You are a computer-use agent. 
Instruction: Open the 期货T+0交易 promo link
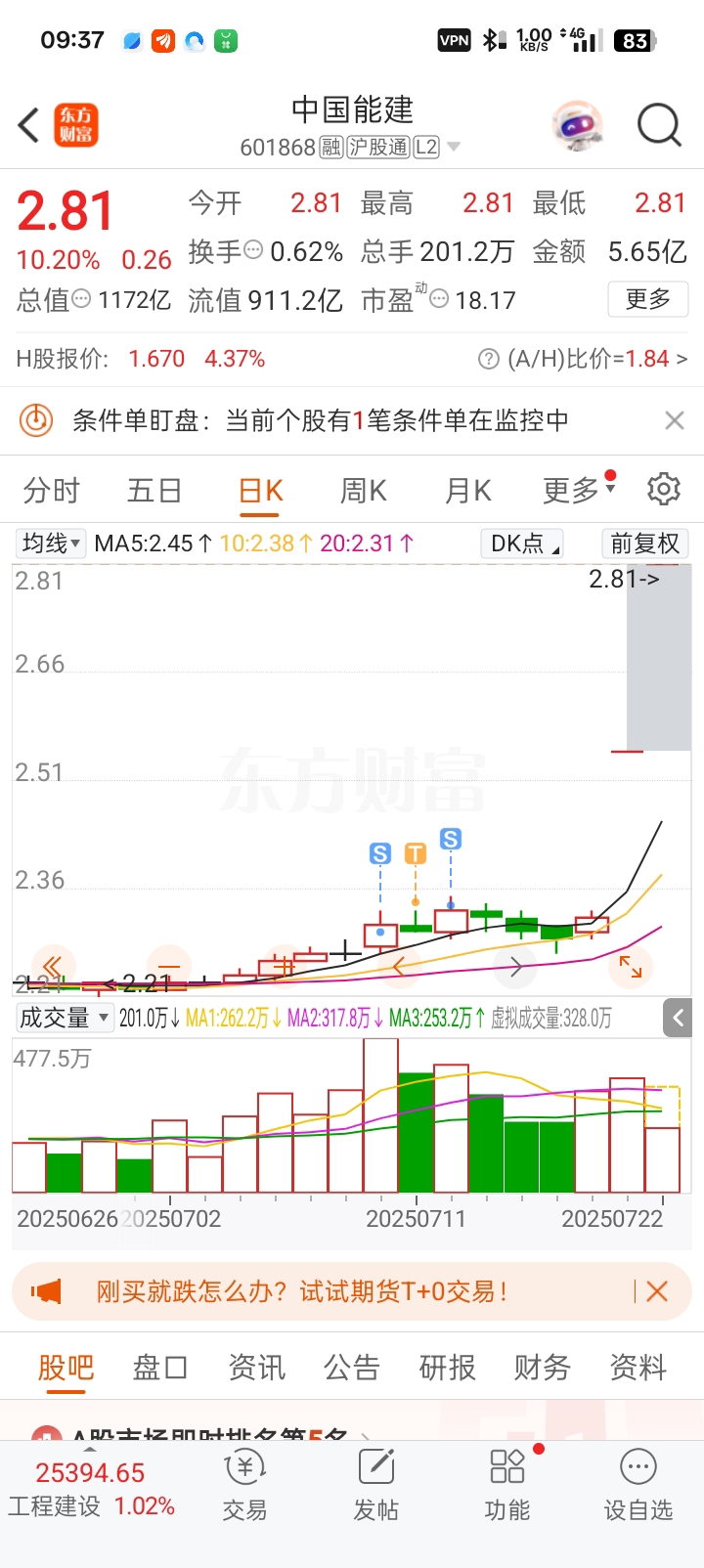[301, 1291]
